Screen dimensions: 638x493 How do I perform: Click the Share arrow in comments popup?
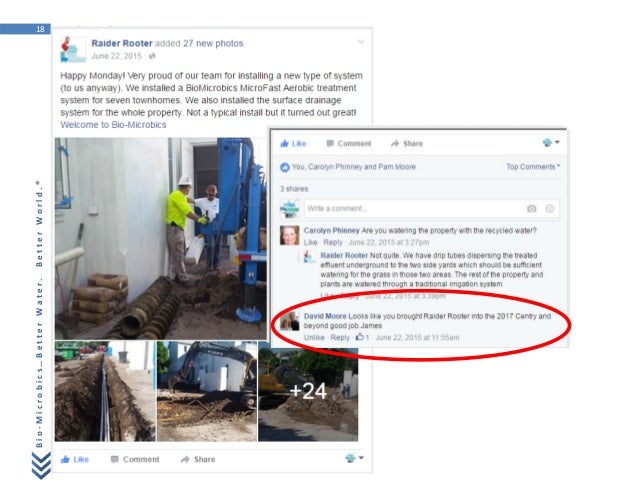(395, 144)
